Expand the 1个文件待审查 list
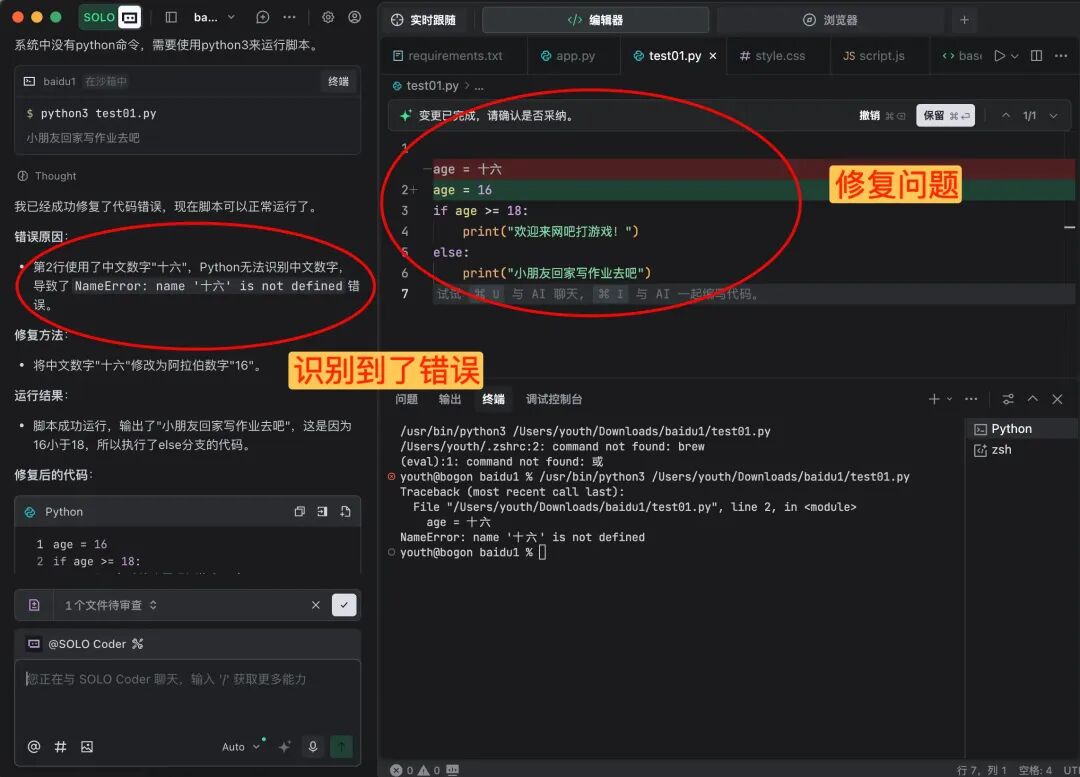Viewport: 1080px width, 777px height. coord(110,605)
